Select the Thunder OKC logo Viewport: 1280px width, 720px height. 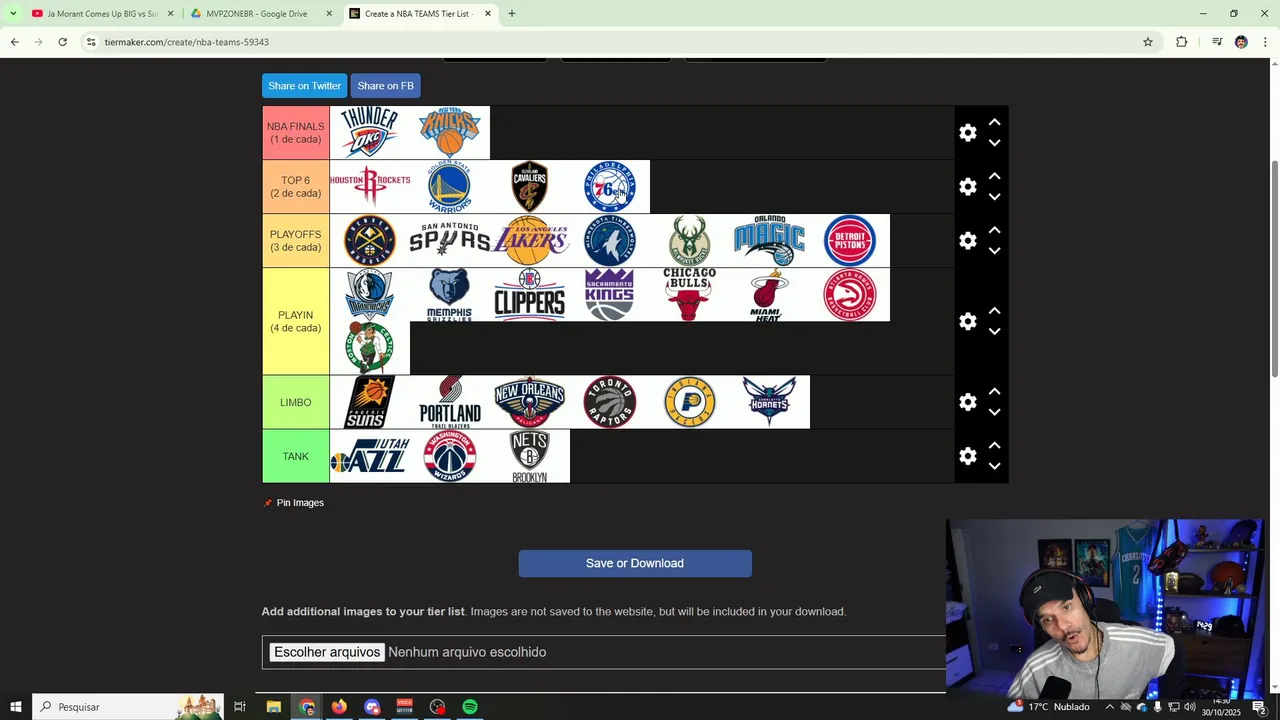pos(370,133)
